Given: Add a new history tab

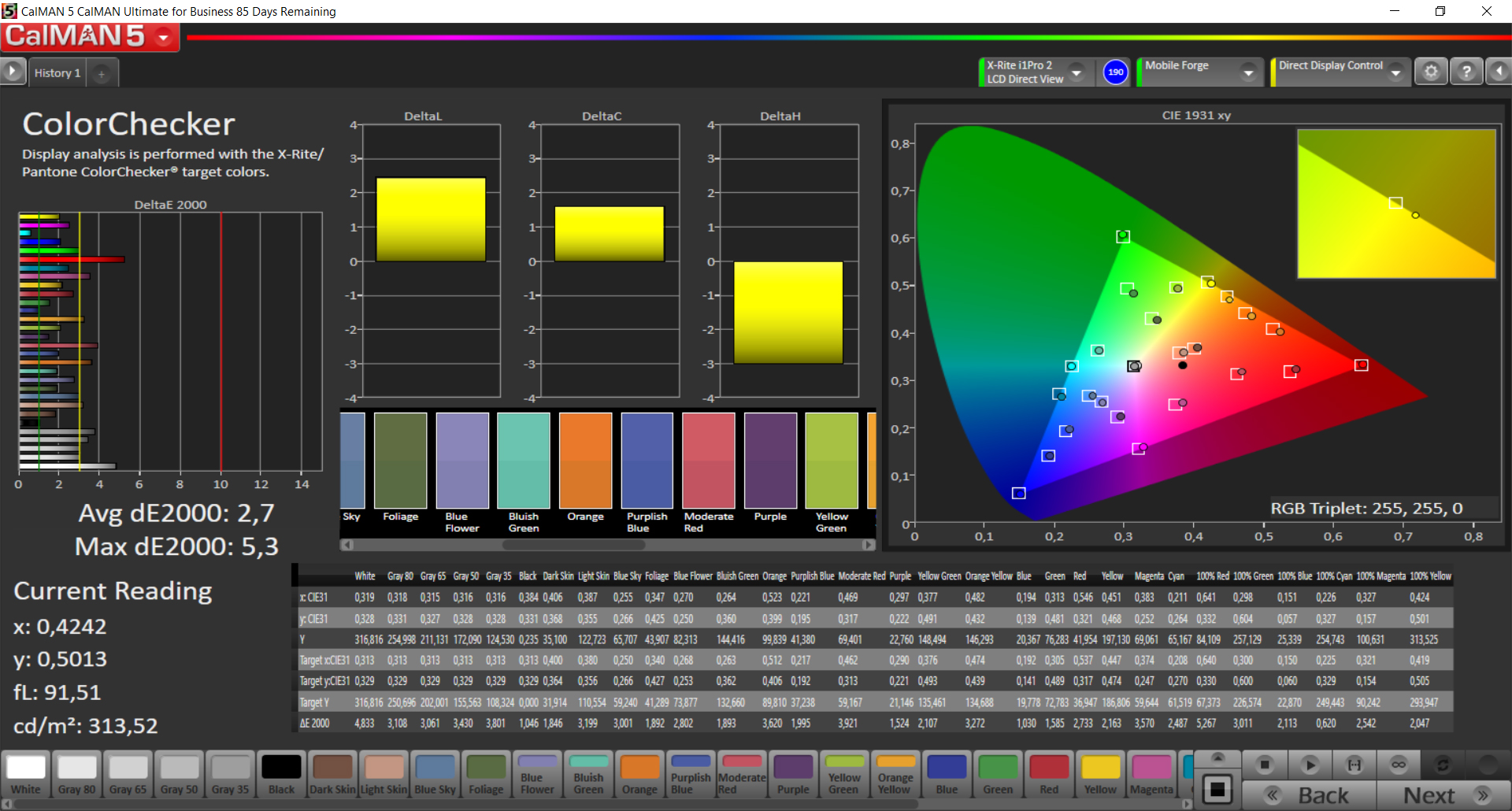Looking at the screenshot, I should click(102, 73).
